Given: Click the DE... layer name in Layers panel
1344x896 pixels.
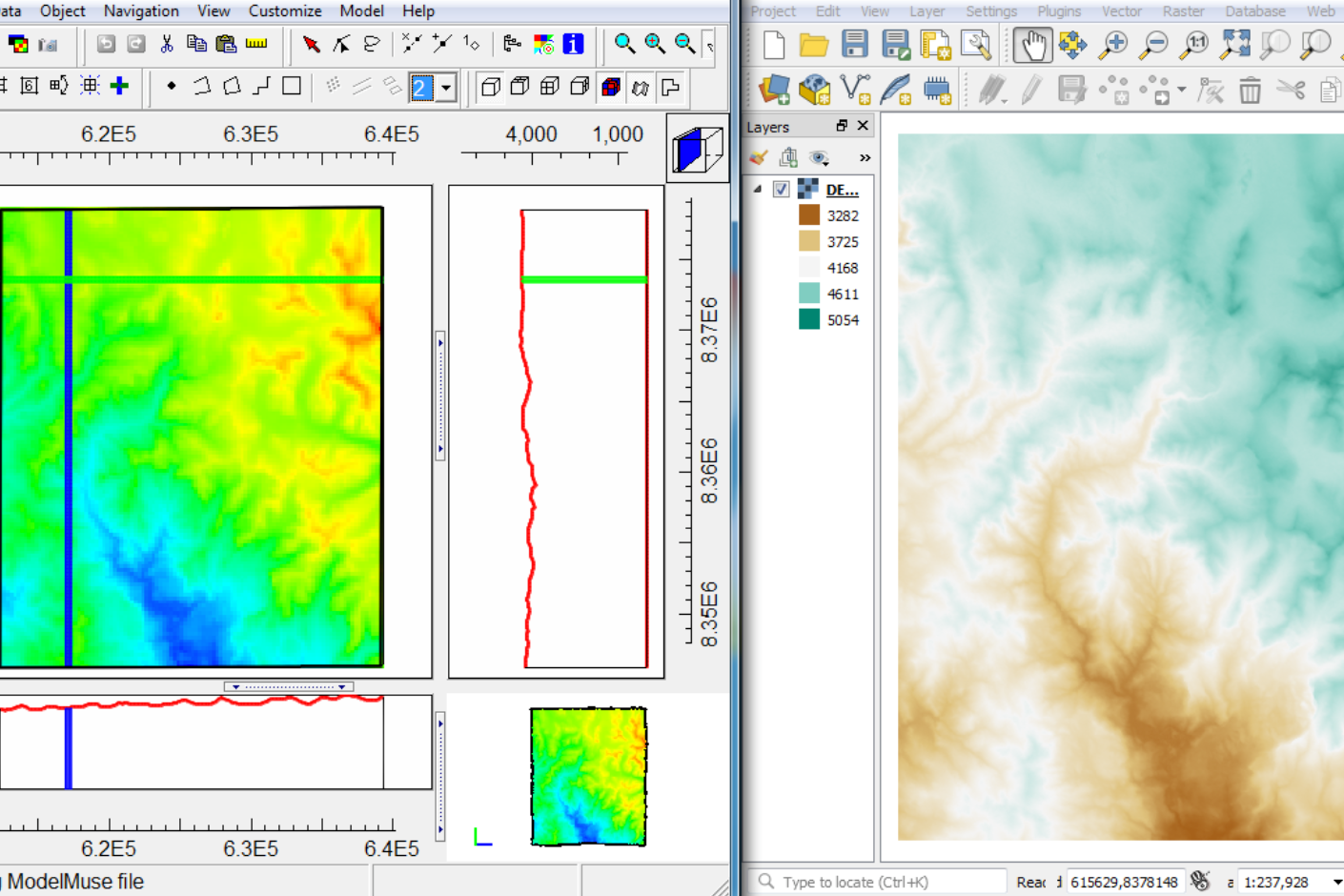Looking at the screenshot, I should [842, 190].
